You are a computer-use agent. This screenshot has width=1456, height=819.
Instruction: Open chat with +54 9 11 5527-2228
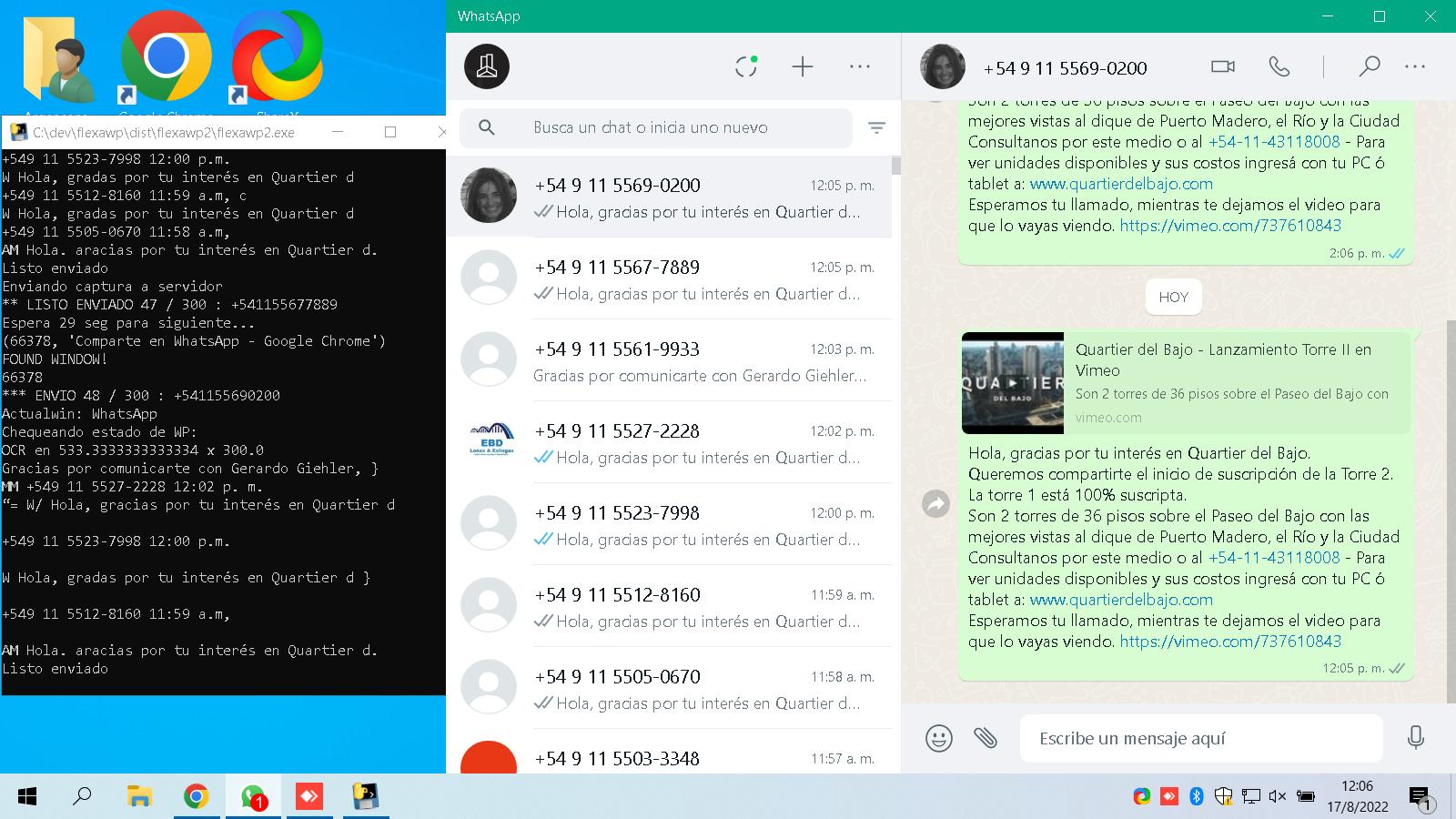(669, 442)
